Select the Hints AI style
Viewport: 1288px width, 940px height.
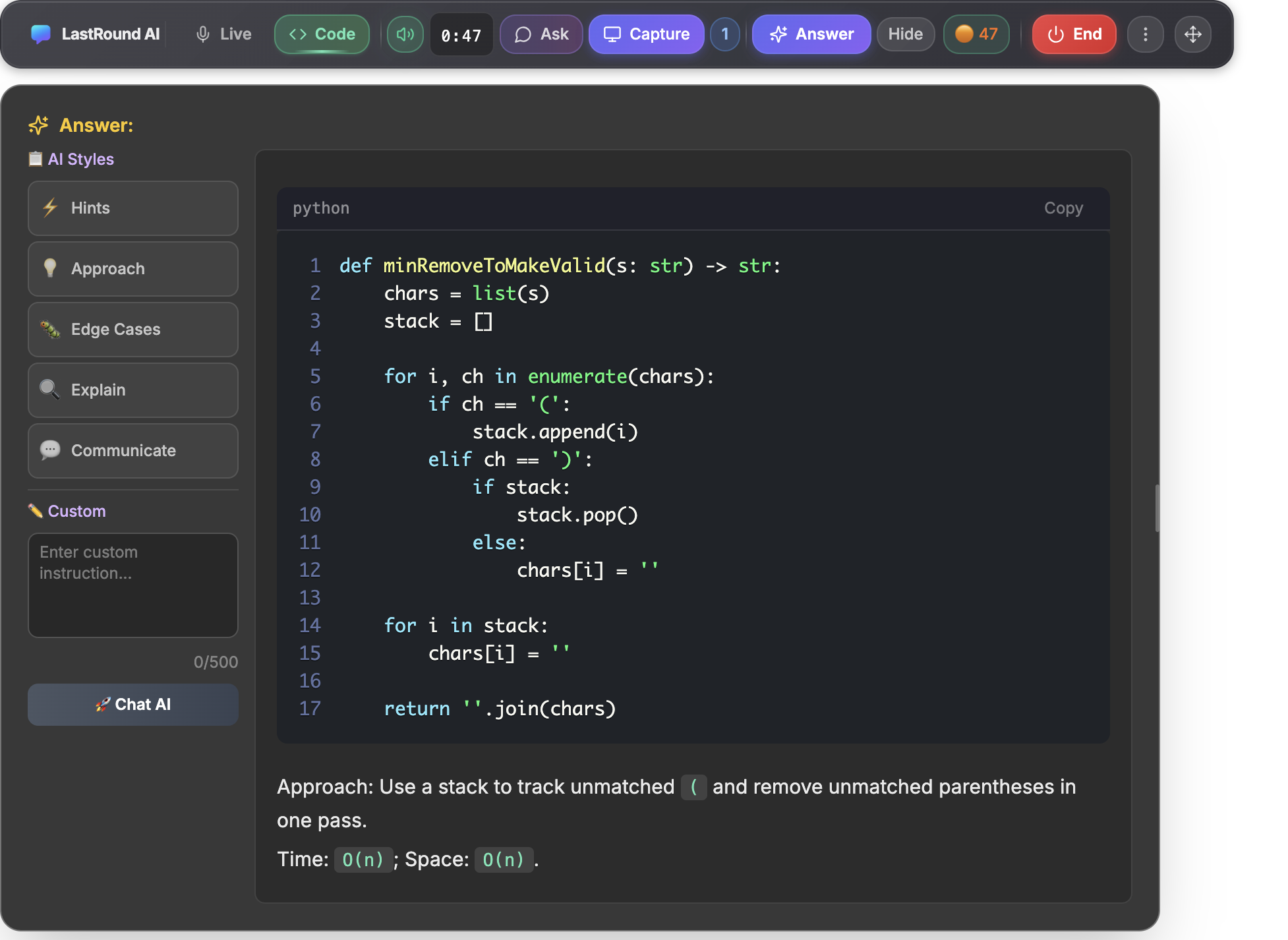(133, 208)
